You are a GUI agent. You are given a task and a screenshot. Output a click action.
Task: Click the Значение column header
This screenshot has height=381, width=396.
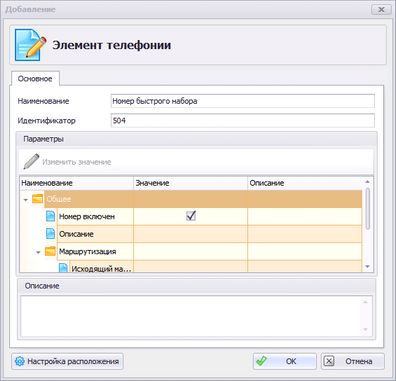tap(191, 183)
